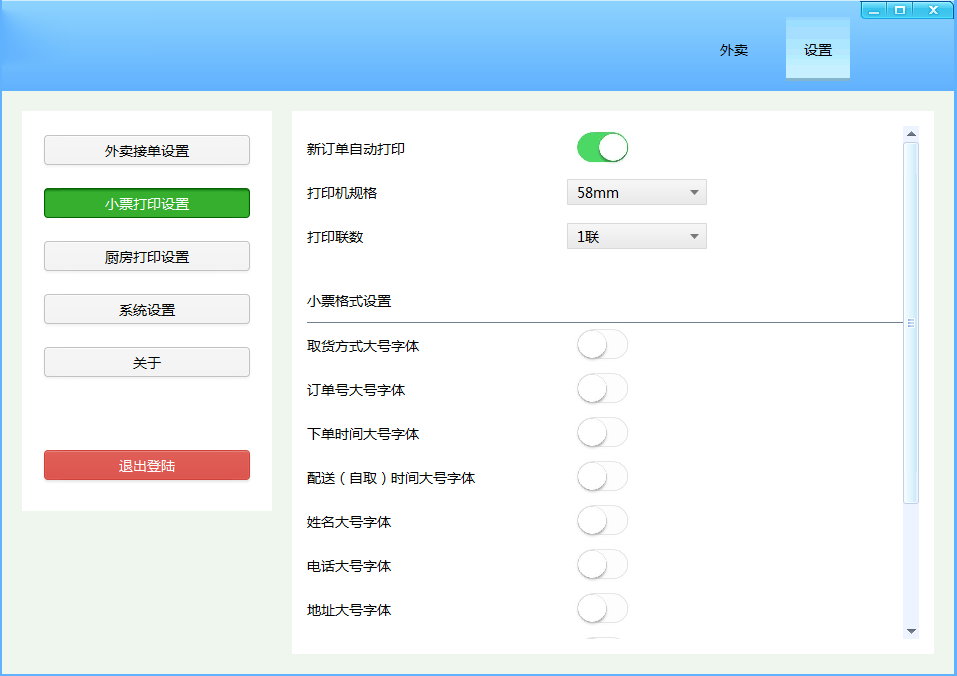Click the red 退出登陆 button

point(147,466)
